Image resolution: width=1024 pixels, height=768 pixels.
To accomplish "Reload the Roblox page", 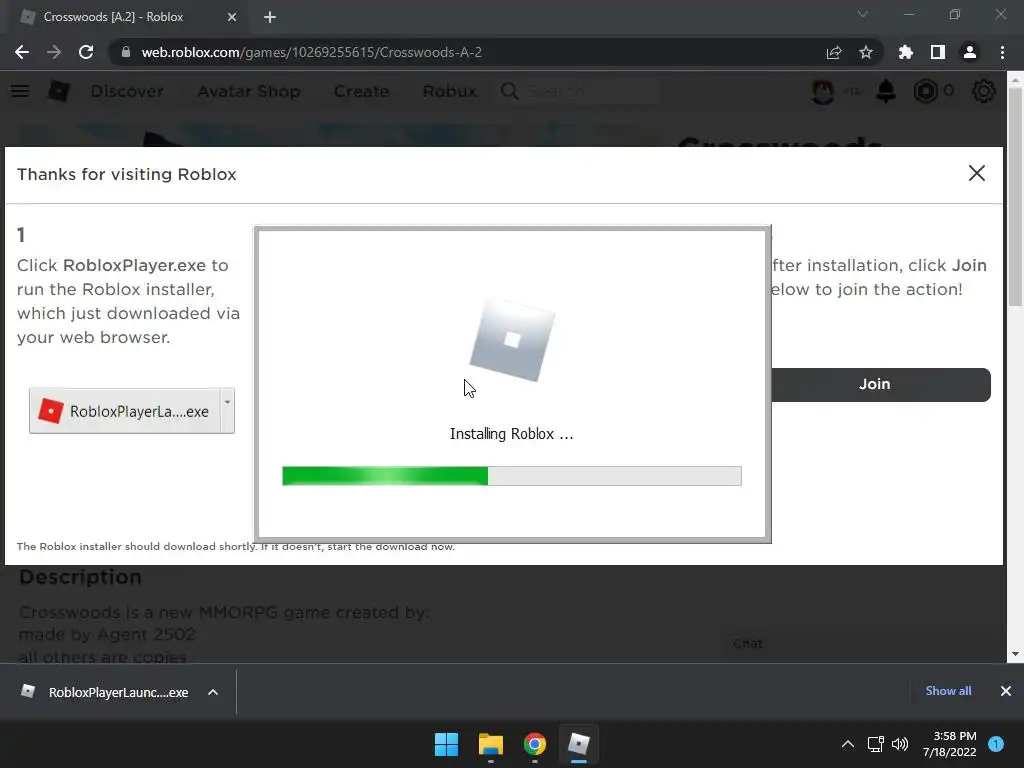I will click(x=86, y=52).
